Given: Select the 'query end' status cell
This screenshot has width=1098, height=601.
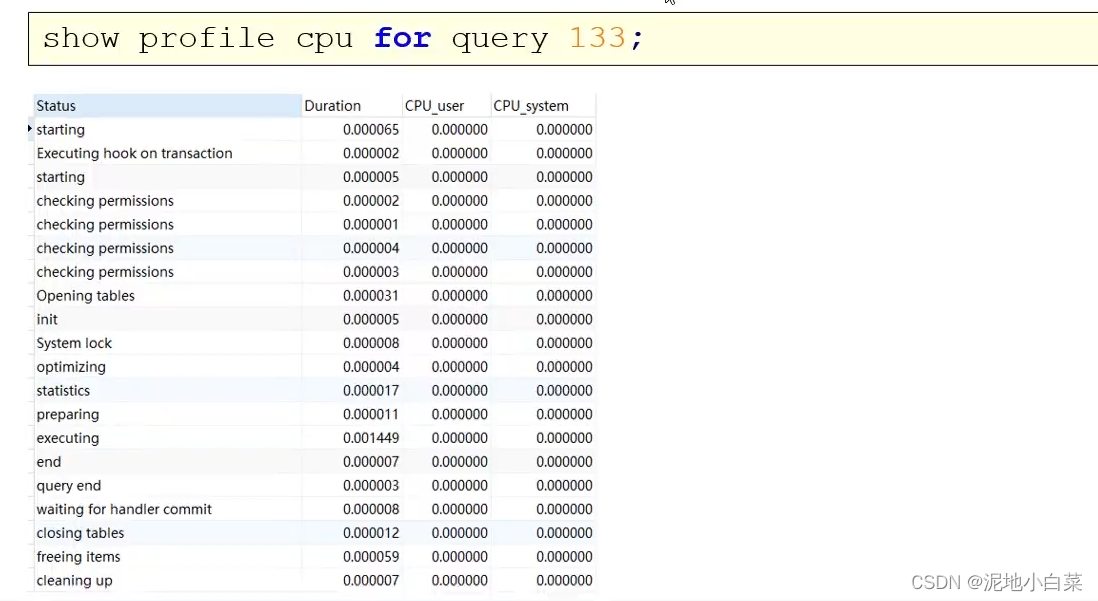Looking at the screenshot, I should tap(167, 485).
